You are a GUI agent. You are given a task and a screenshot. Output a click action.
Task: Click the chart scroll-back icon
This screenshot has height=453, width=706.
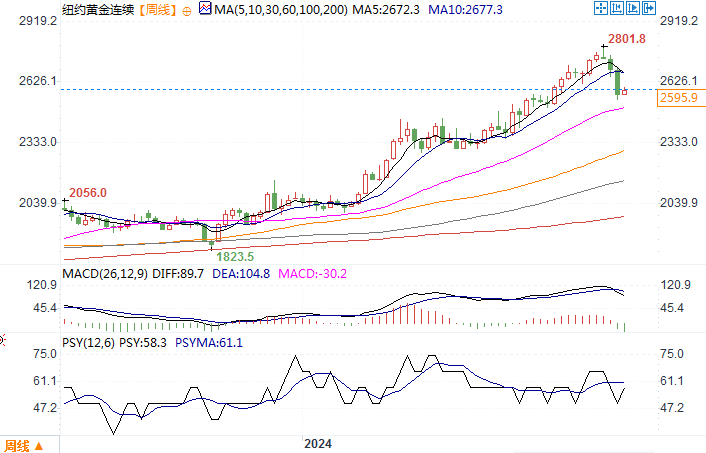[617, 8]
